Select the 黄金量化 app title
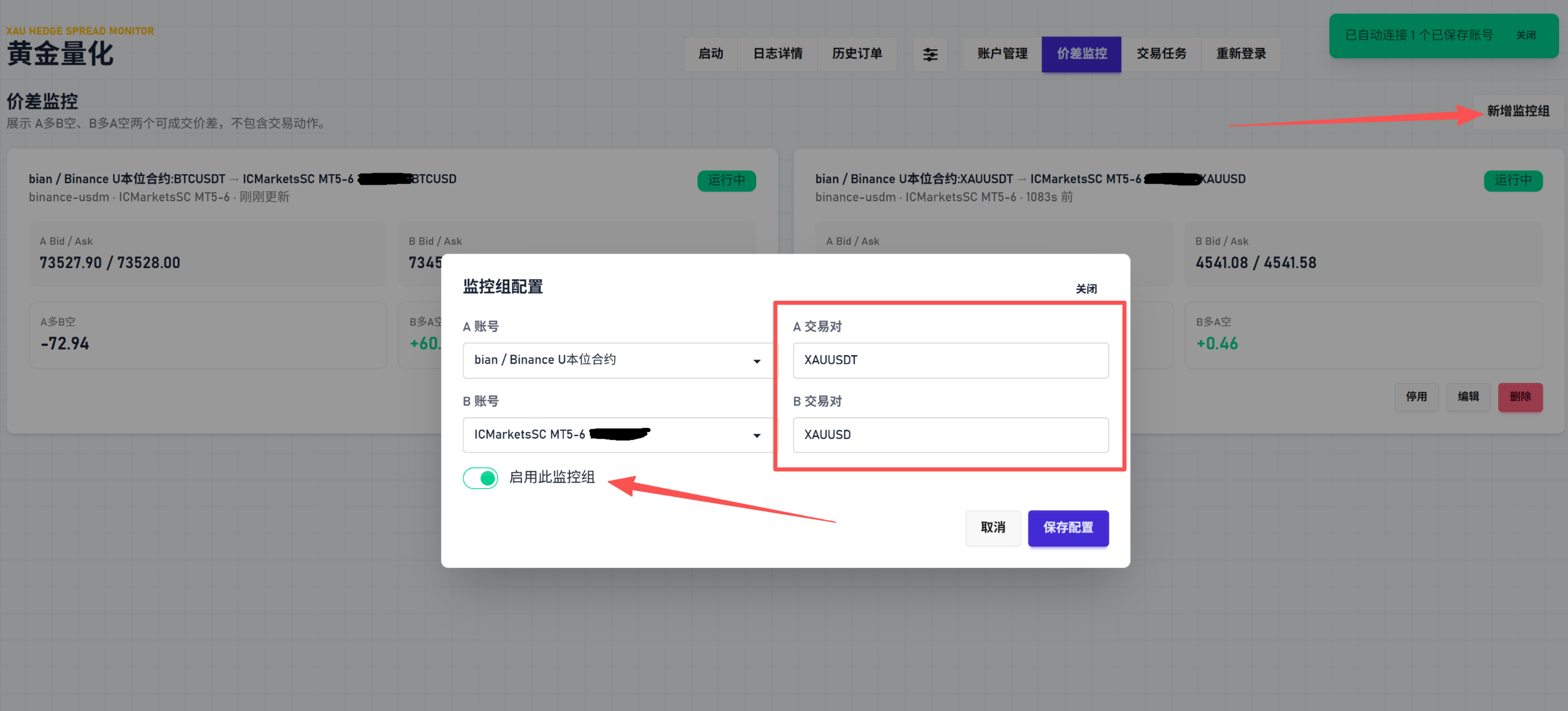Image resolution: width=1568 pixels, height=711 pixels. (60, 54)
